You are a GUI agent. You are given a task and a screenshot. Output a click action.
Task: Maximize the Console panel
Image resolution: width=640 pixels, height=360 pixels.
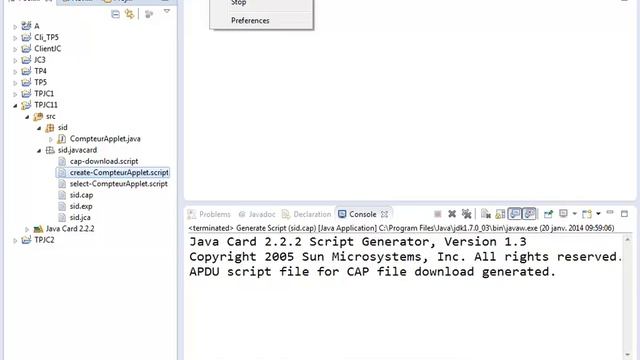(x=624, y=213)
